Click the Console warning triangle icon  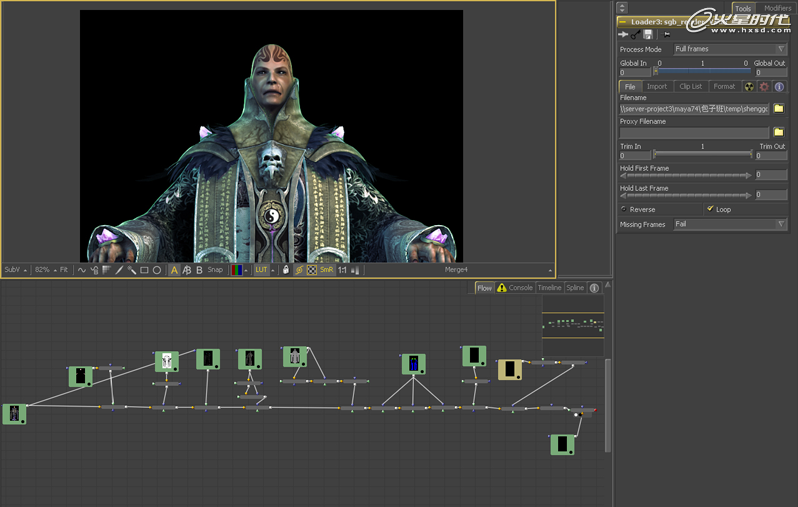501,288
